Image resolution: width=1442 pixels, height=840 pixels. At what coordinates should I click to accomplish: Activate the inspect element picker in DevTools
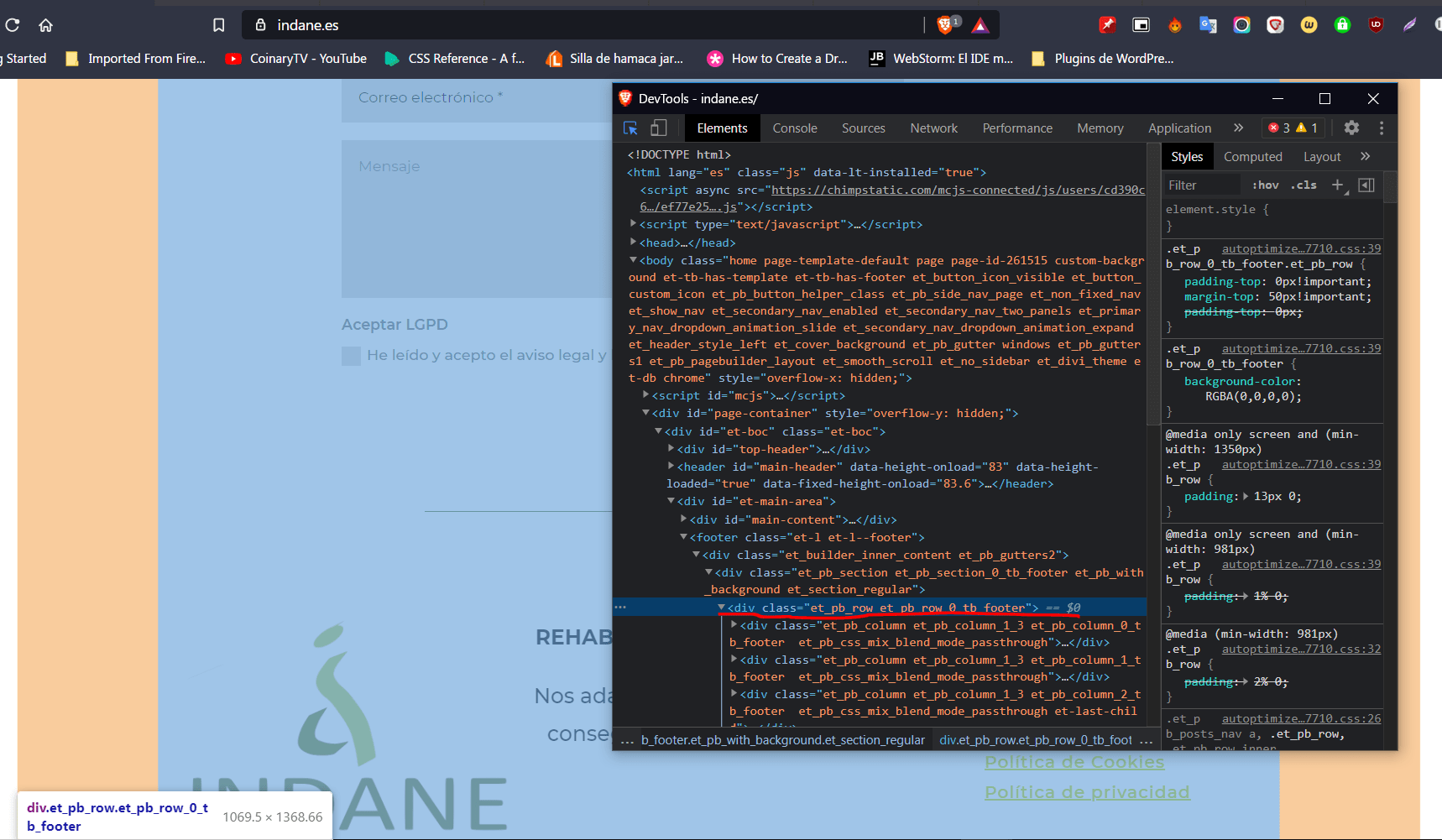point(630,128)
